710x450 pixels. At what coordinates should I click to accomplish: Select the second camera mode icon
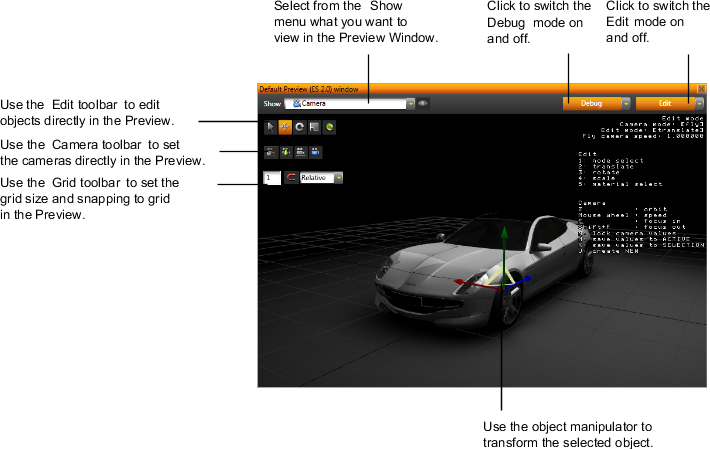coord(285,153)
